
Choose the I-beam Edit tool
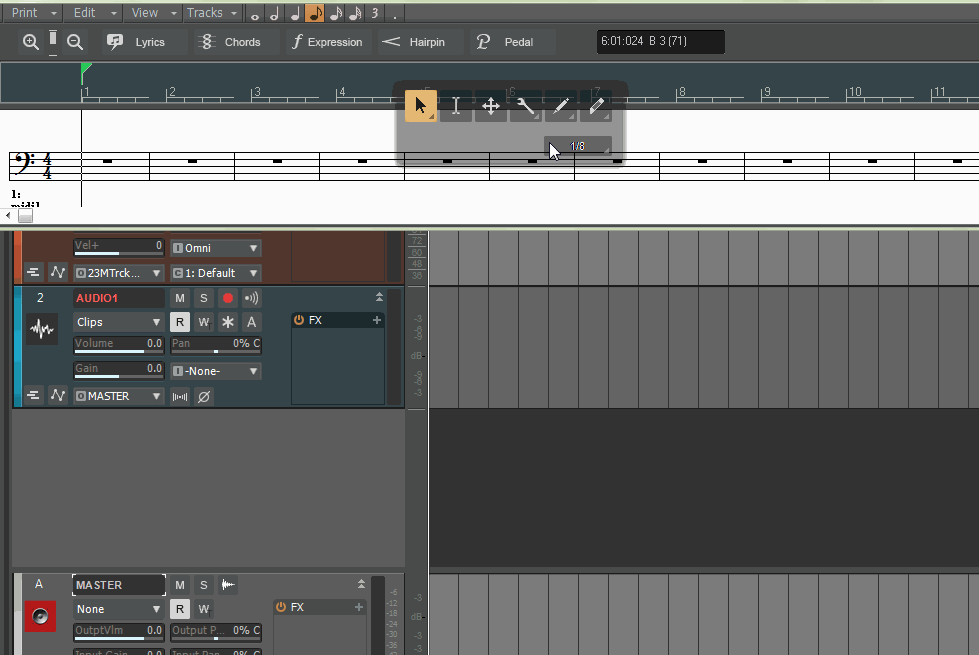[456, 106]
